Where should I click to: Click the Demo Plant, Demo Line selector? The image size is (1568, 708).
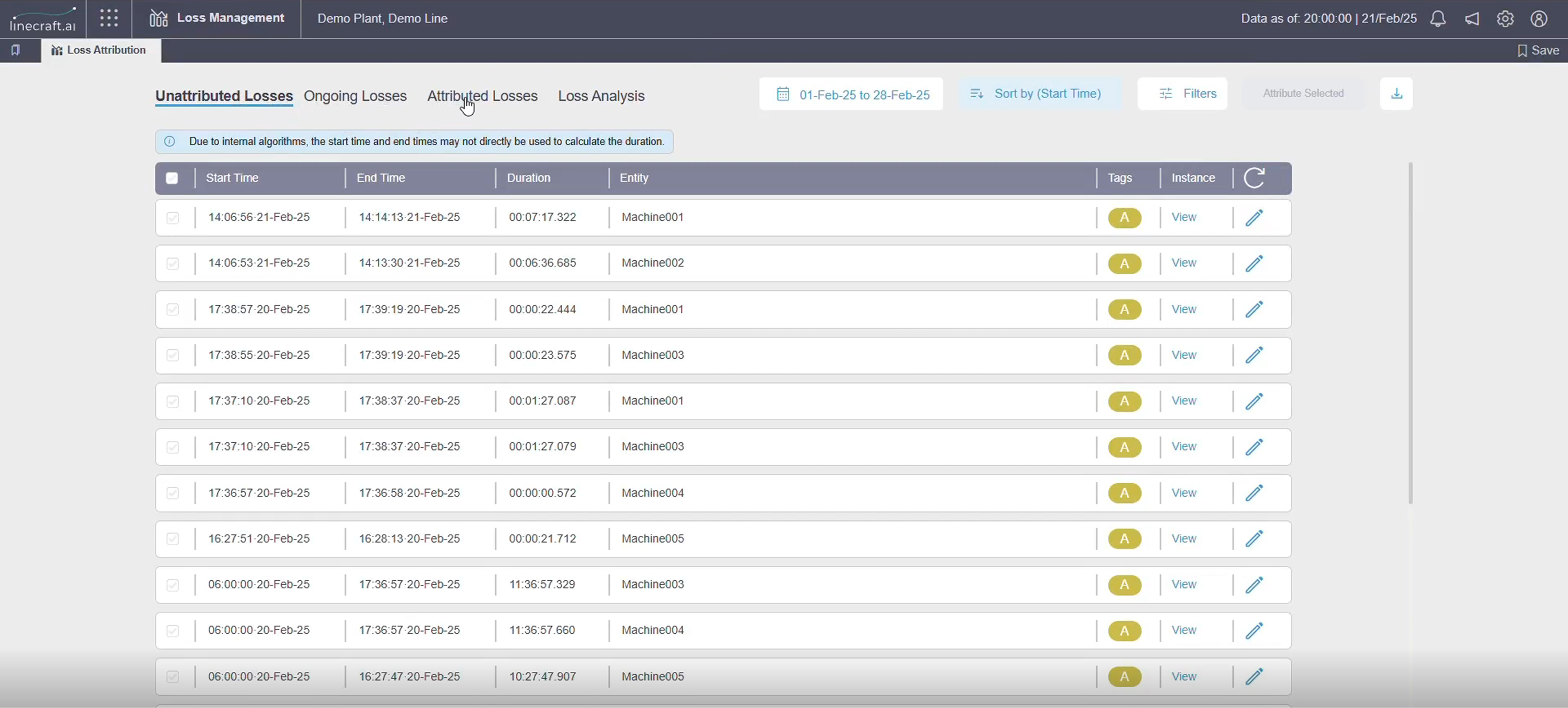pyautogui.click(x=382, y=19)
